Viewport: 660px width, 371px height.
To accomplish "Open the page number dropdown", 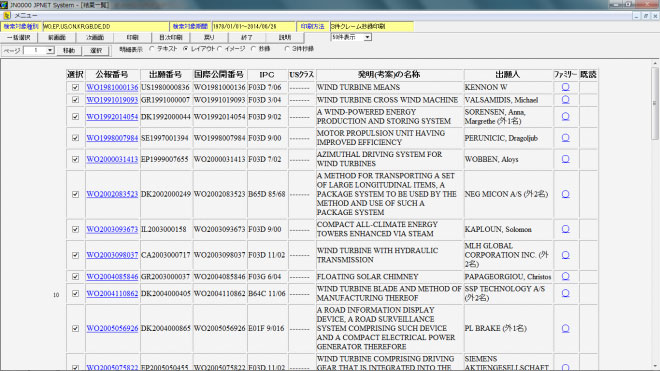I will 50,51.
